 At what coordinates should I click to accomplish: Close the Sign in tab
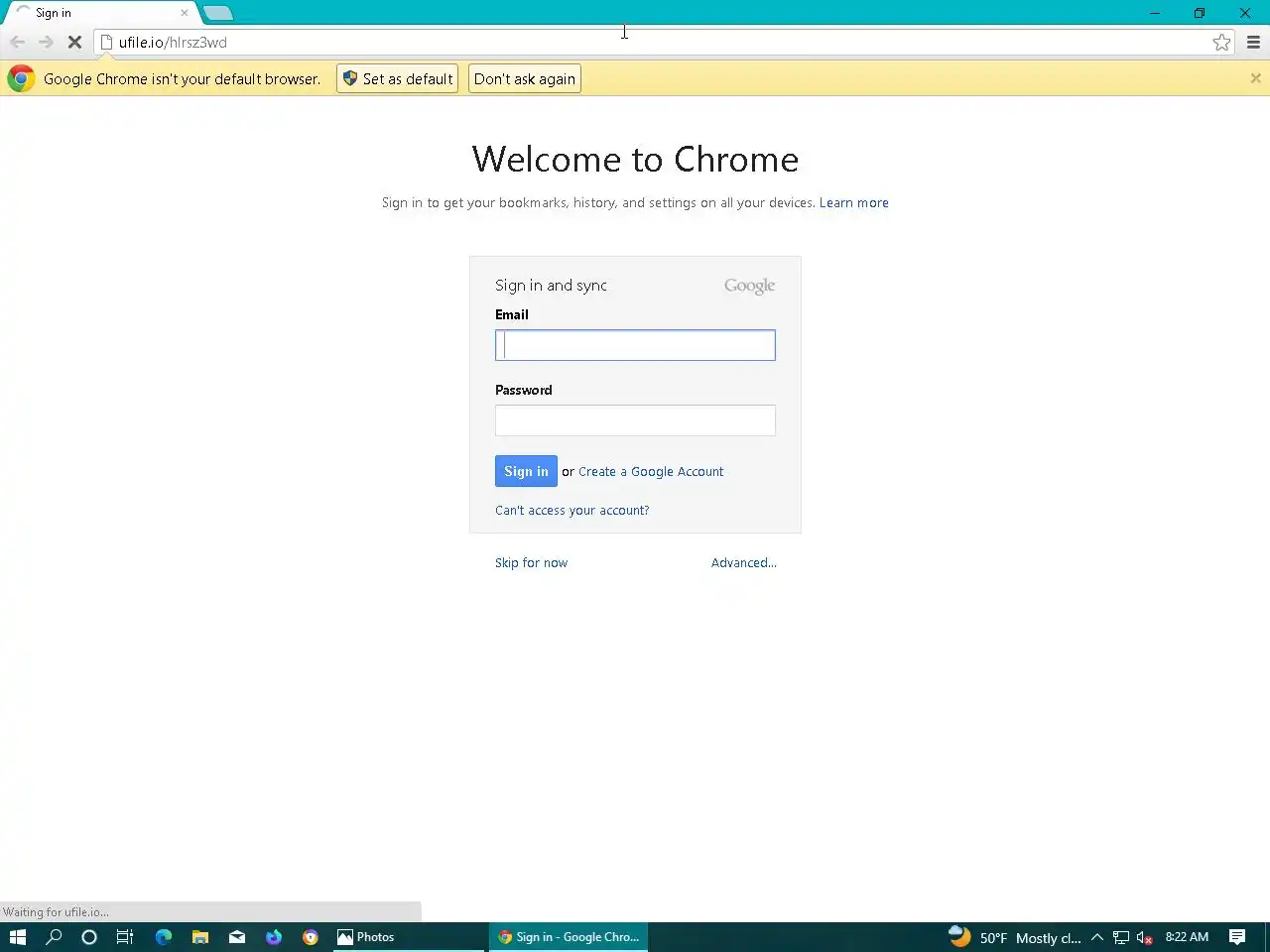[184, 13]
